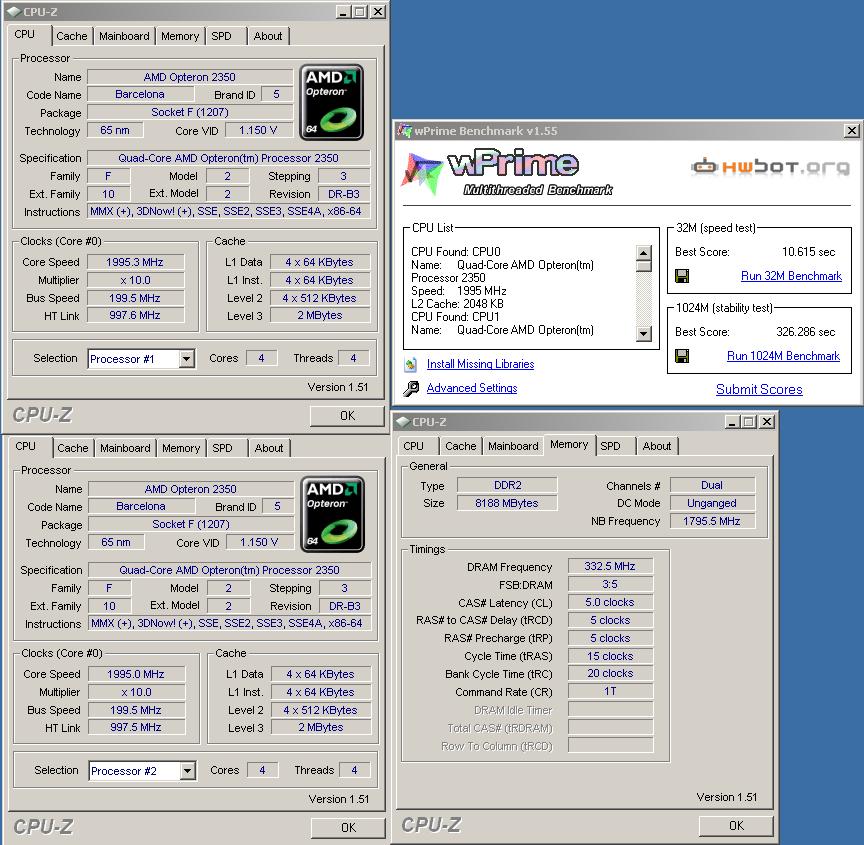864x845 pixels.
Task: Click the wPrime title bar icon
Action: pos(405,131)
